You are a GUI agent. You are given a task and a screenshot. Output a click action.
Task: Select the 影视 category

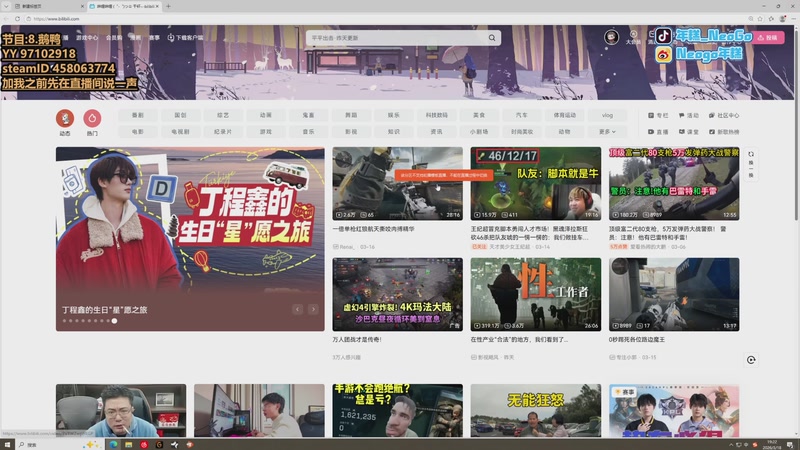351,132
